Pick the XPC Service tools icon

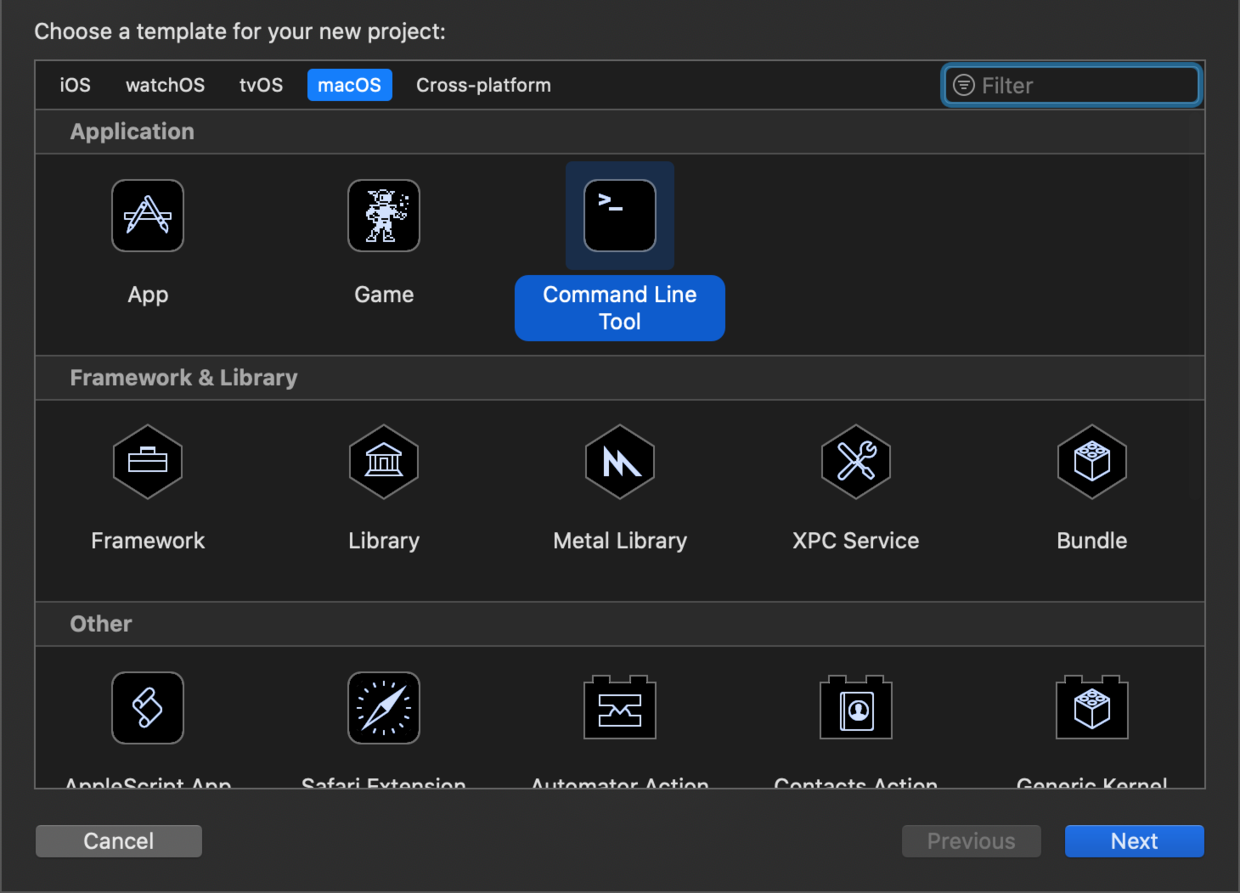[856, 461]
